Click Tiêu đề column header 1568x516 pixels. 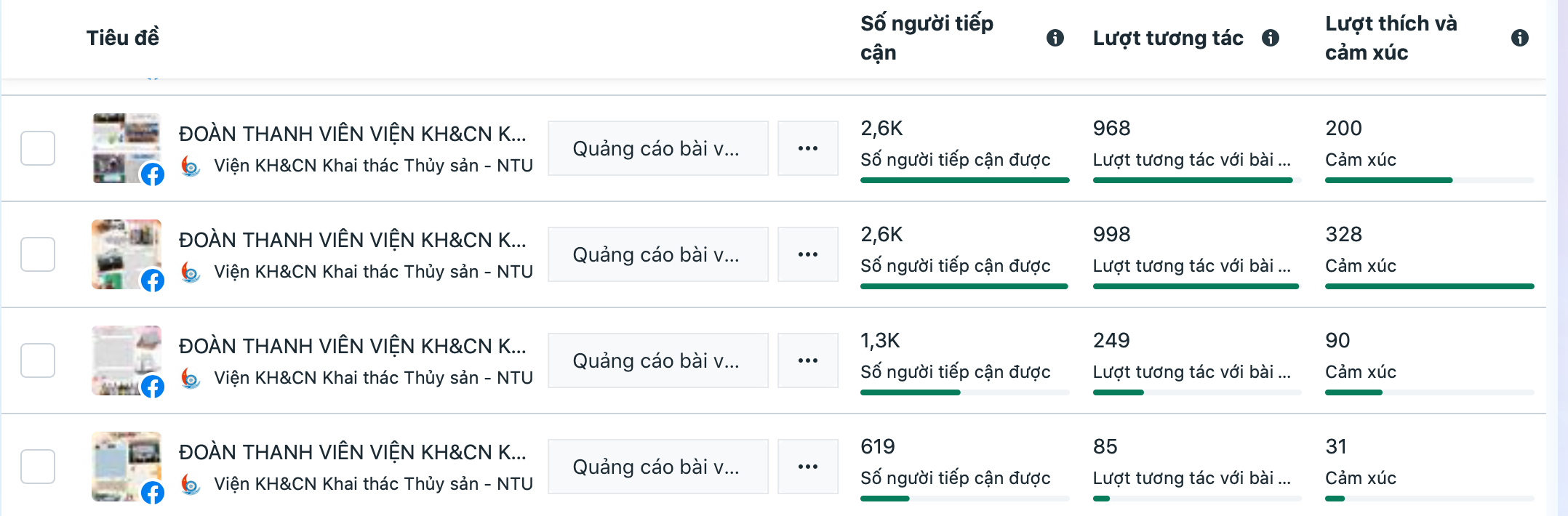click(x=122, y=38)
